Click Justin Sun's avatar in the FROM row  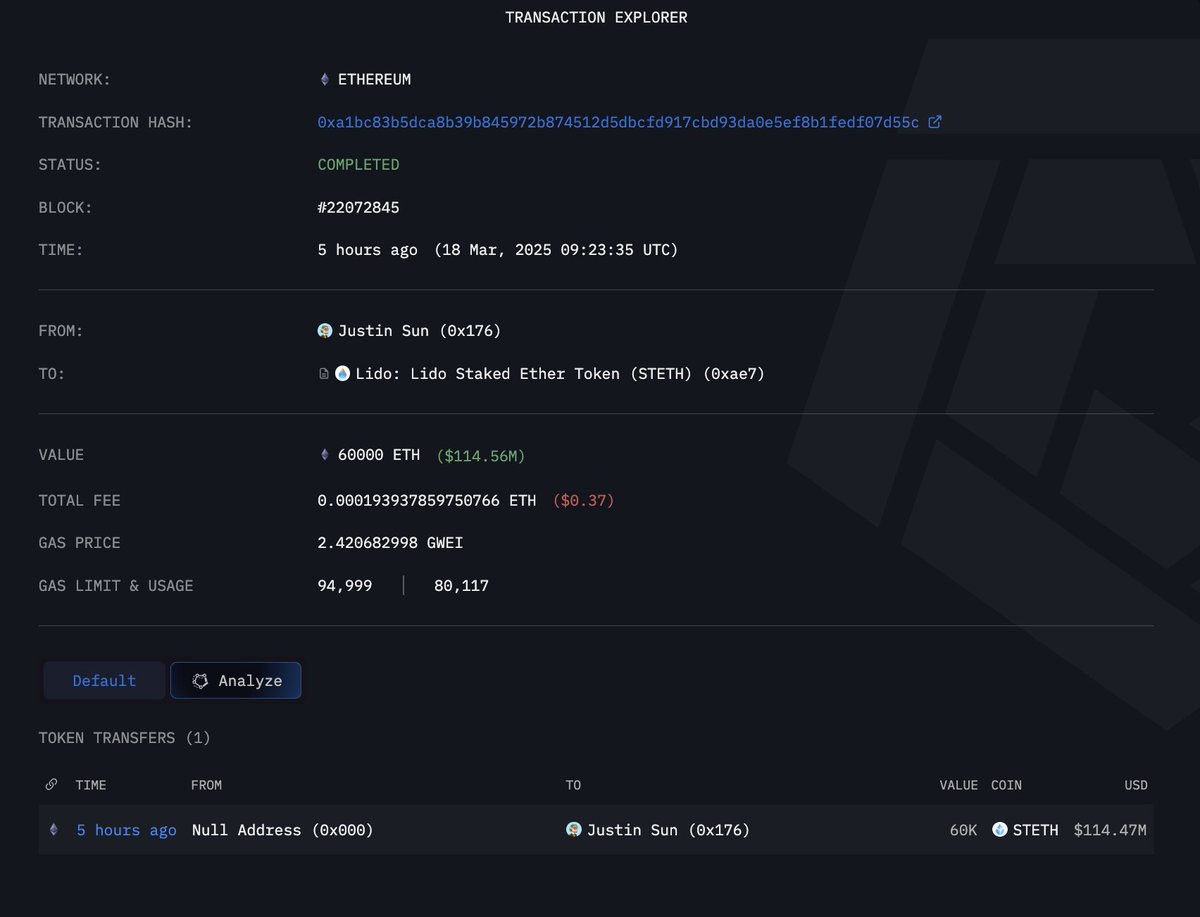(x=324, y=330)
